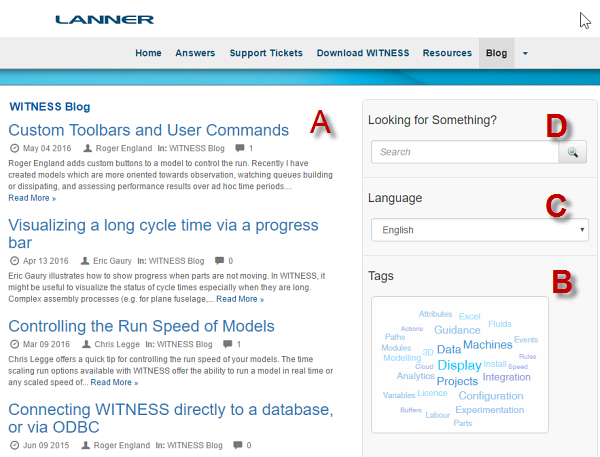The height and width of the screenshot is (457, 600).
Task: Click Read More under progress bar post
Action: coord(240,299)
